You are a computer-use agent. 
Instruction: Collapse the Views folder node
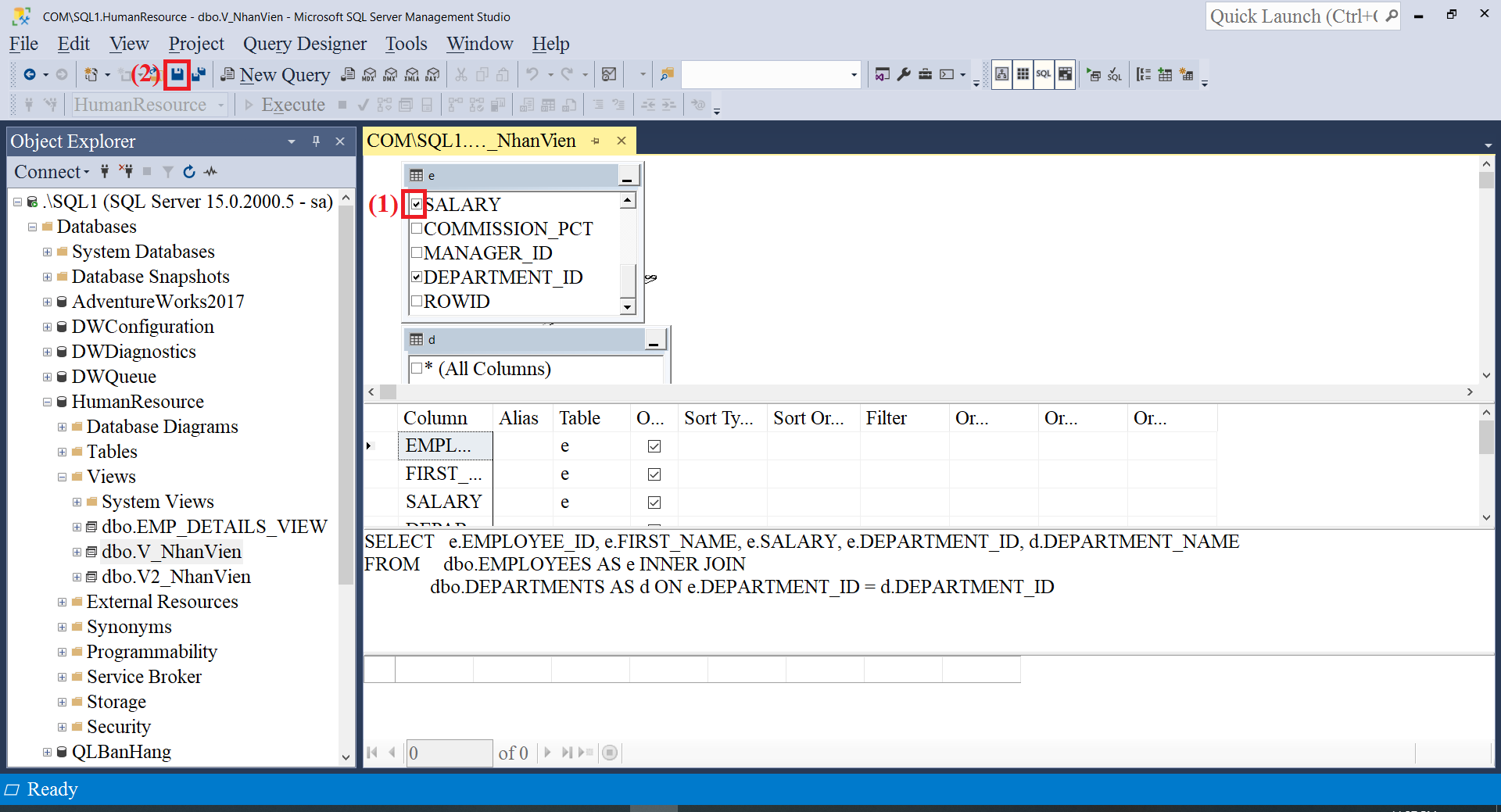[62, 477]
